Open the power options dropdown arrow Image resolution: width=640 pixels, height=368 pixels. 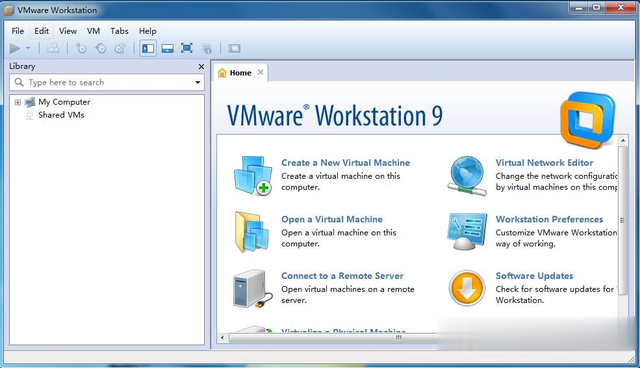[x=28, y=48]
